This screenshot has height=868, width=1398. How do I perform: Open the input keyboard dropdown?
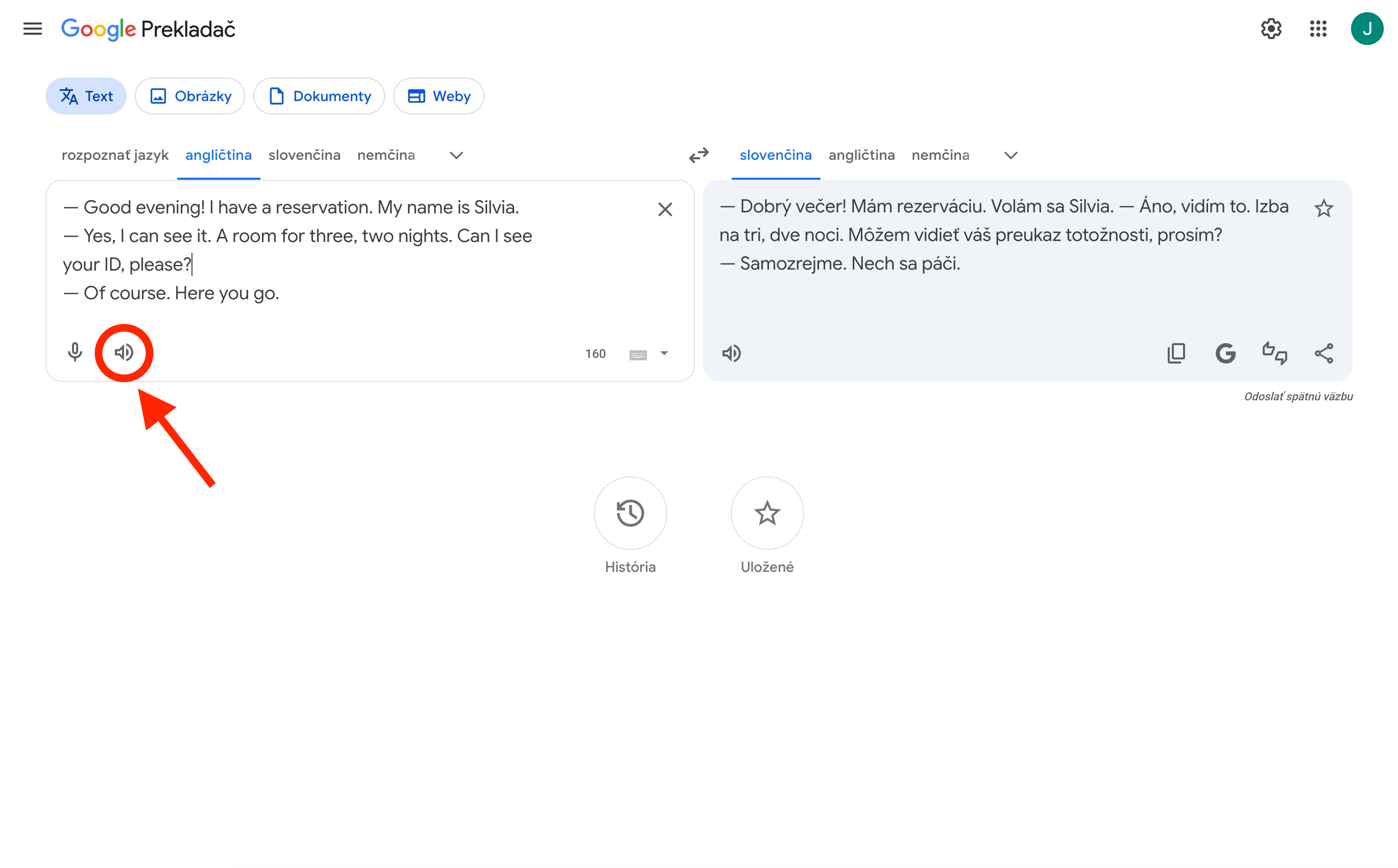(648, 353)
